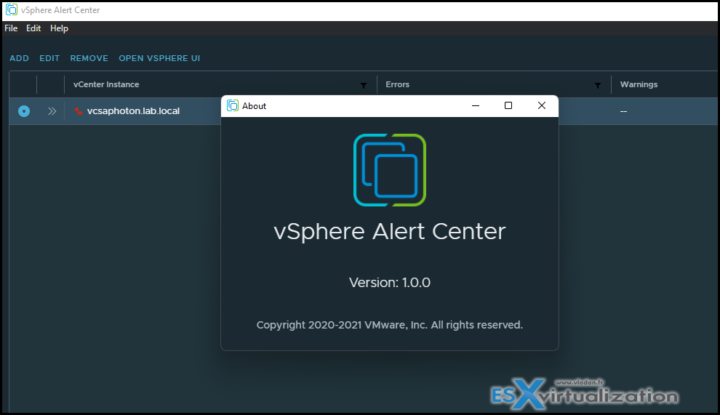
Task: Open the Help menu
Action: click(59, 28)
